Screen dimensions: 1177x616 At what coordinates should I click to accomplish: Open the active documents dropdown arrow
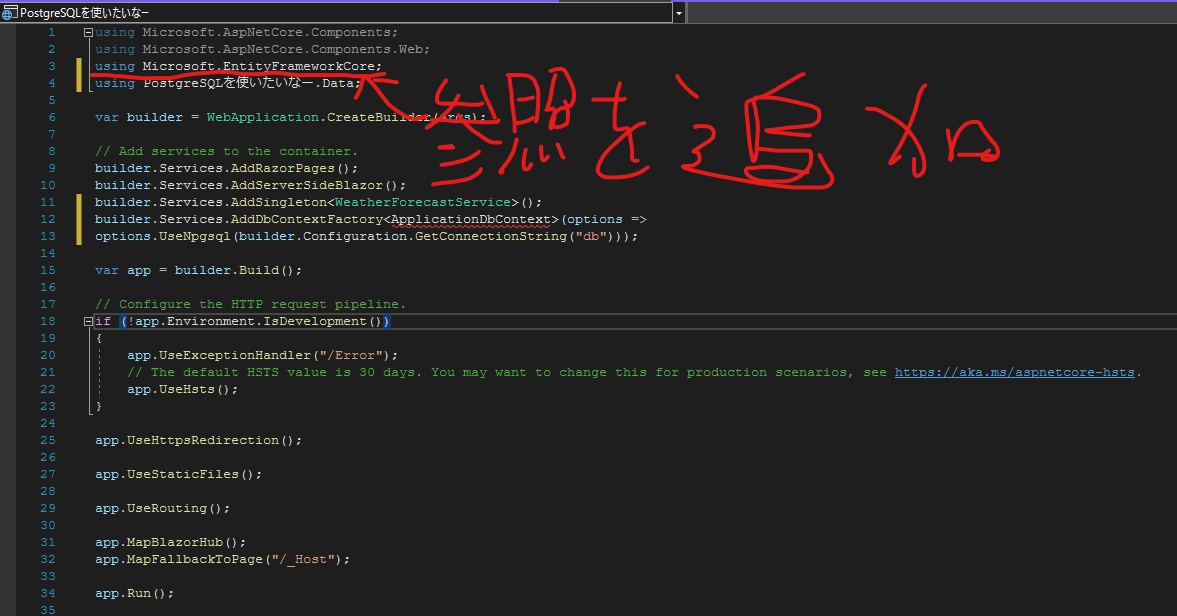click(x=679, y=11)
